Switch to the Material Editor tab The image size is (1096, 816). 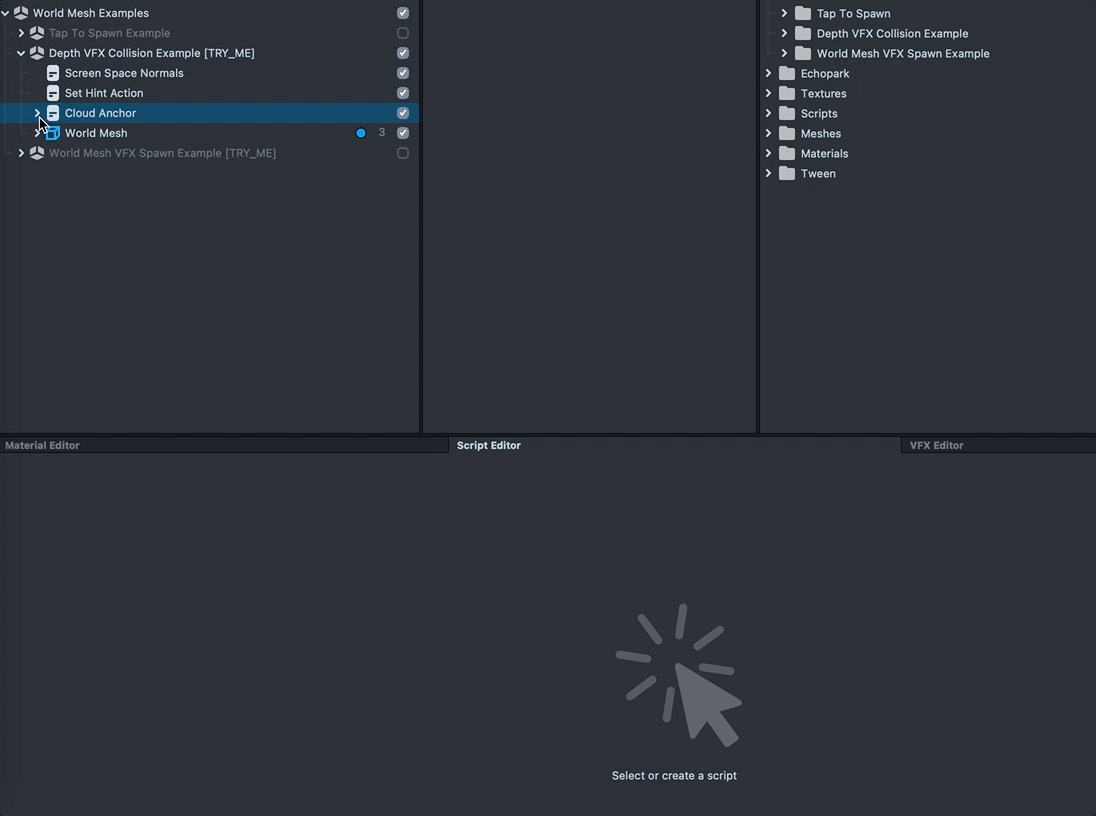pyautogui.click(x=42, y=445)
